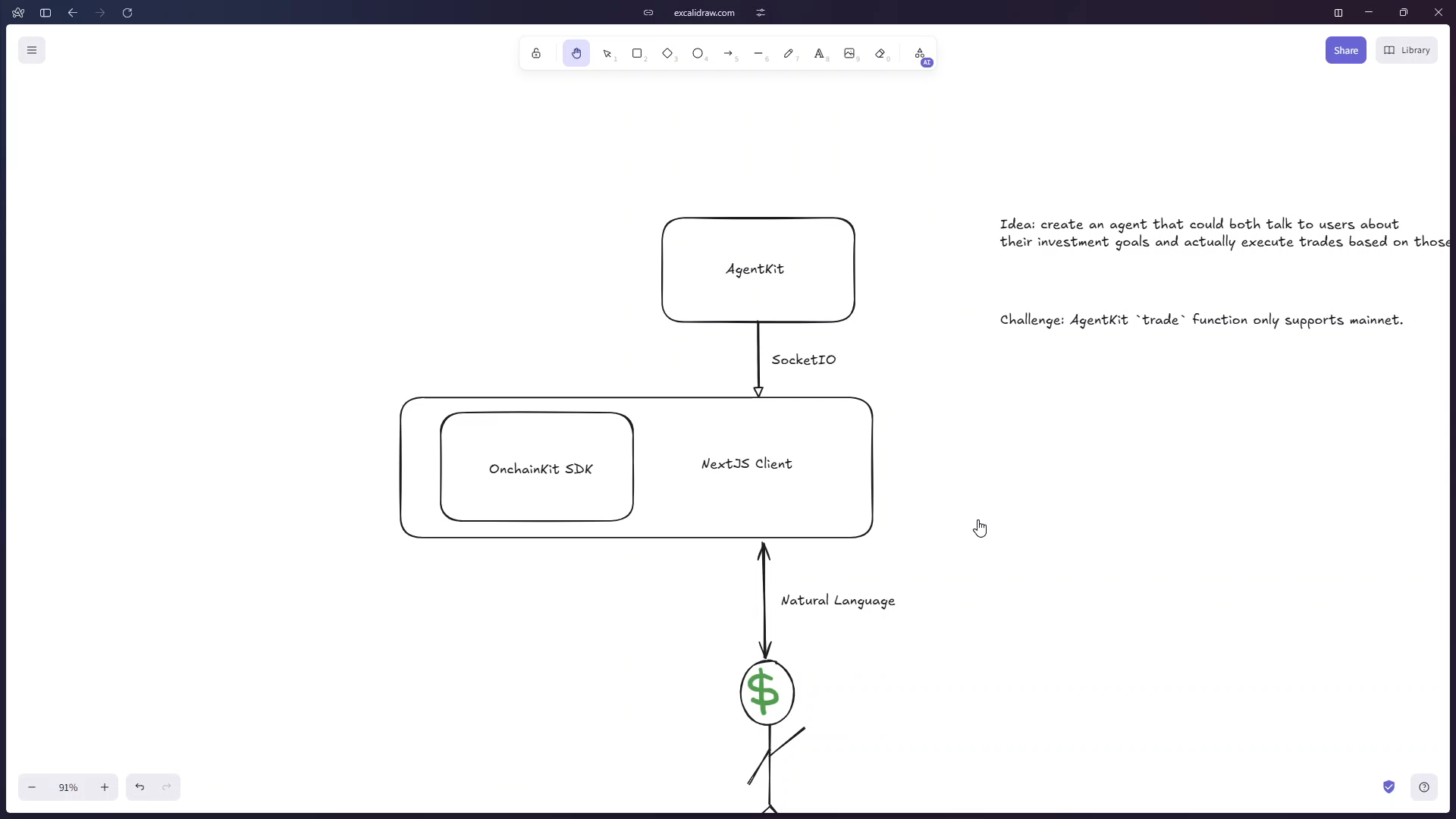Open the Help question mark button
The image size is (1456, 819).
tap(1424, 787)
